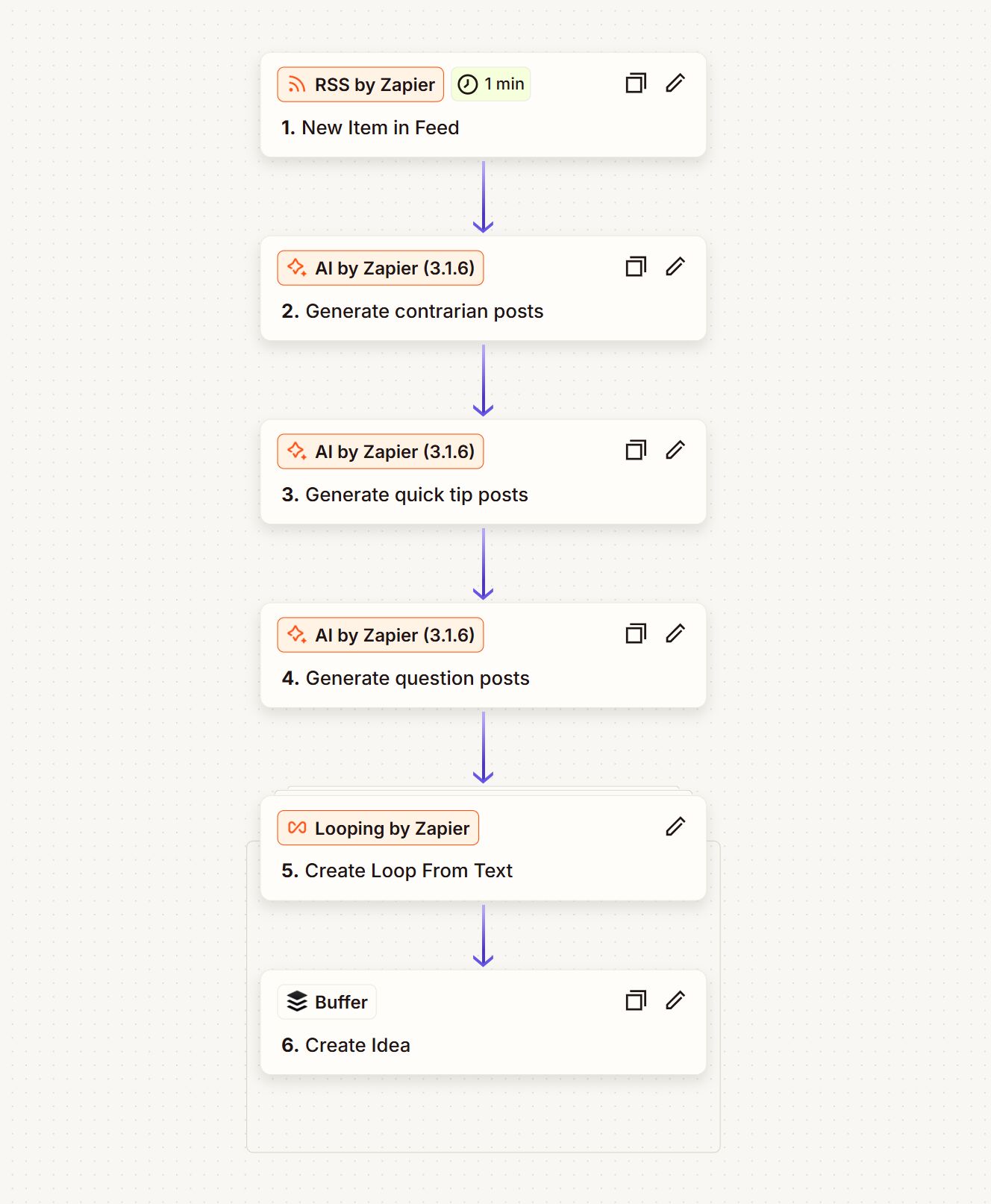
Task: Open the "1 min" polling interval badge
Action: [x=490, y=84]
